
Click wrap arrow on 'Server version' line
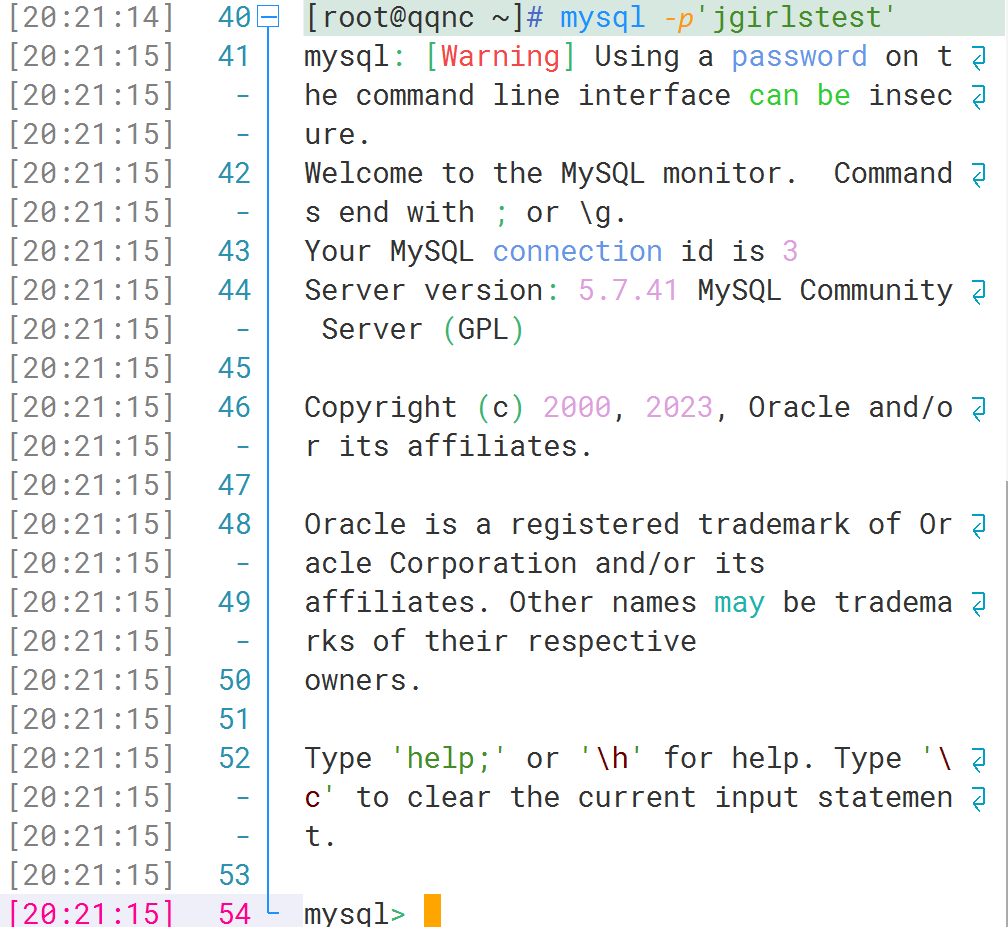pos(978,292)
